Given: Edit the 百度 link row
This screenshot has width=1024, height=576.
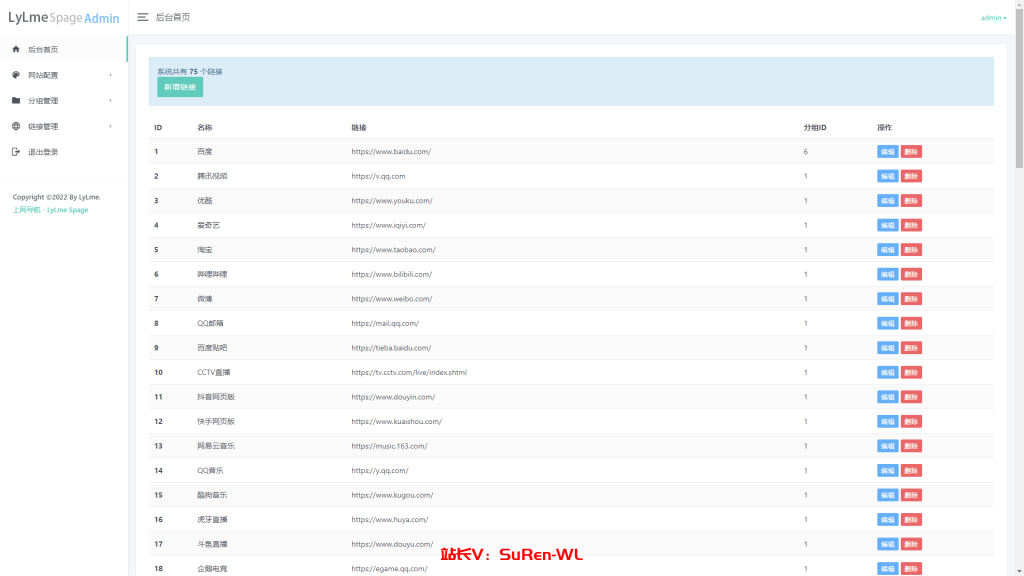Looking at the screenshot, I should point(888,152).
